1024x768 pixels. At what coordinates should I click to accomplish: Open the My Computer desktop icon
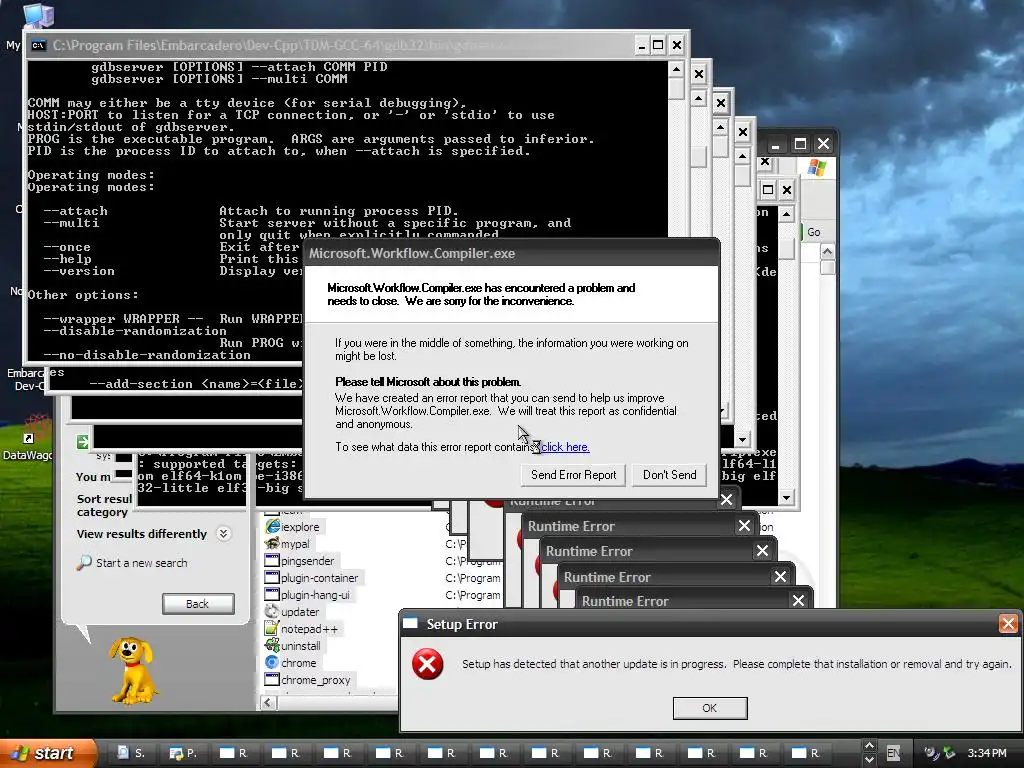(38, 14)
